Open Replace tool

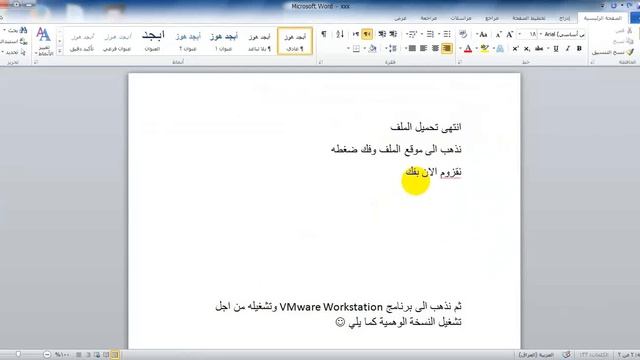click(15, 41)
